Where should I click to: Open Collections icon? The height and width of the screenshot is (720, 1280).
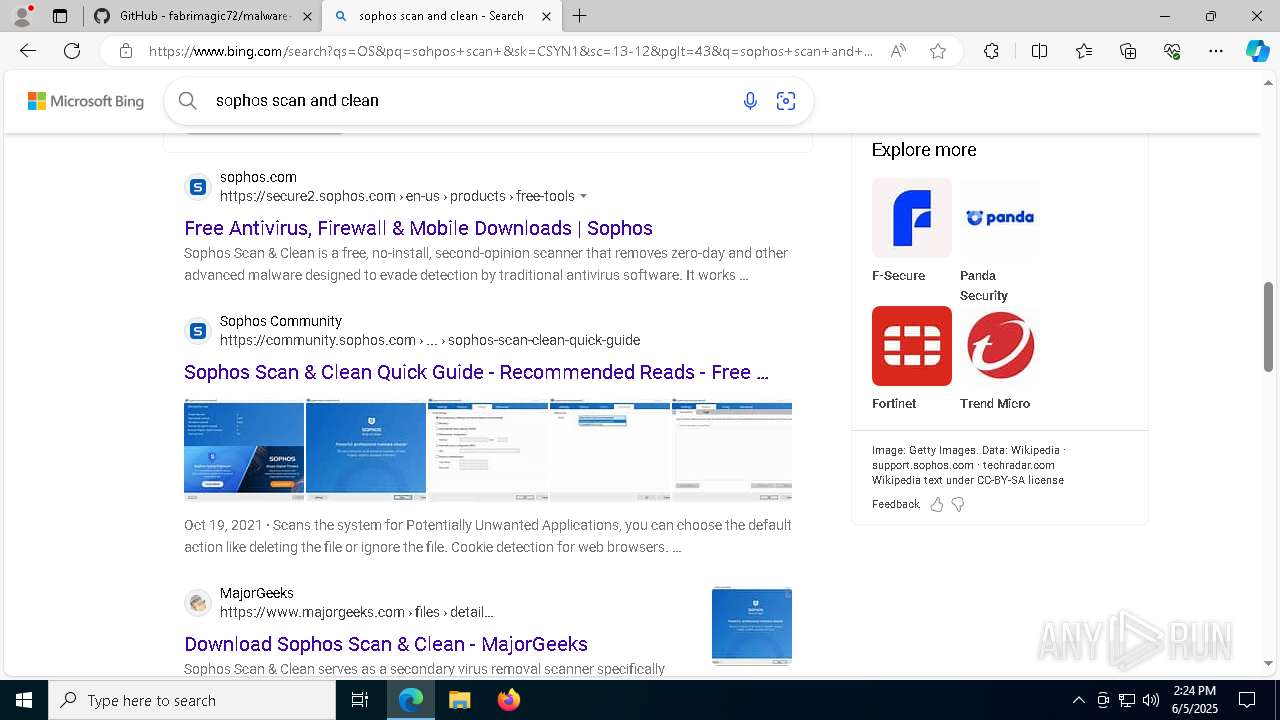pos(1128,51)
